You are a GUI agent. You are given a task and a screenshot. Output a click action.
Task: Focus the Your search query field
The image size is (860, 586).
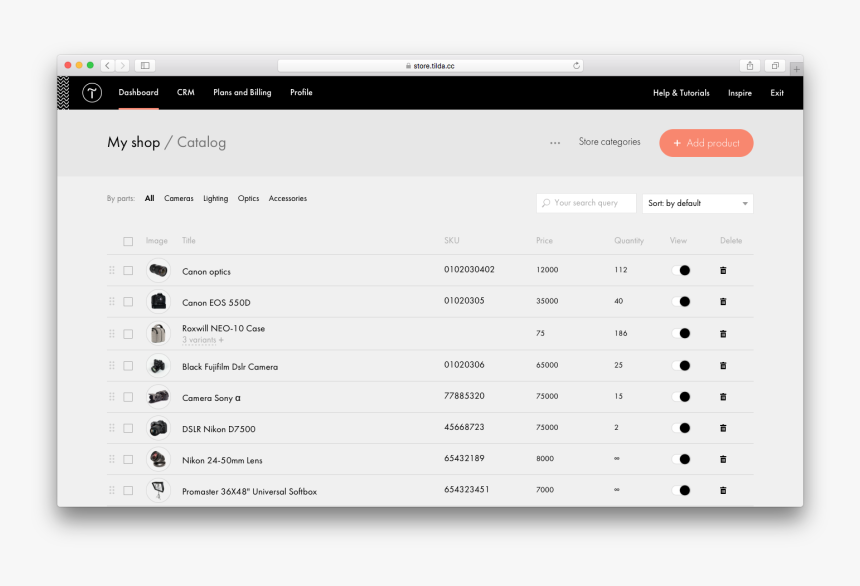click(586, 203)
